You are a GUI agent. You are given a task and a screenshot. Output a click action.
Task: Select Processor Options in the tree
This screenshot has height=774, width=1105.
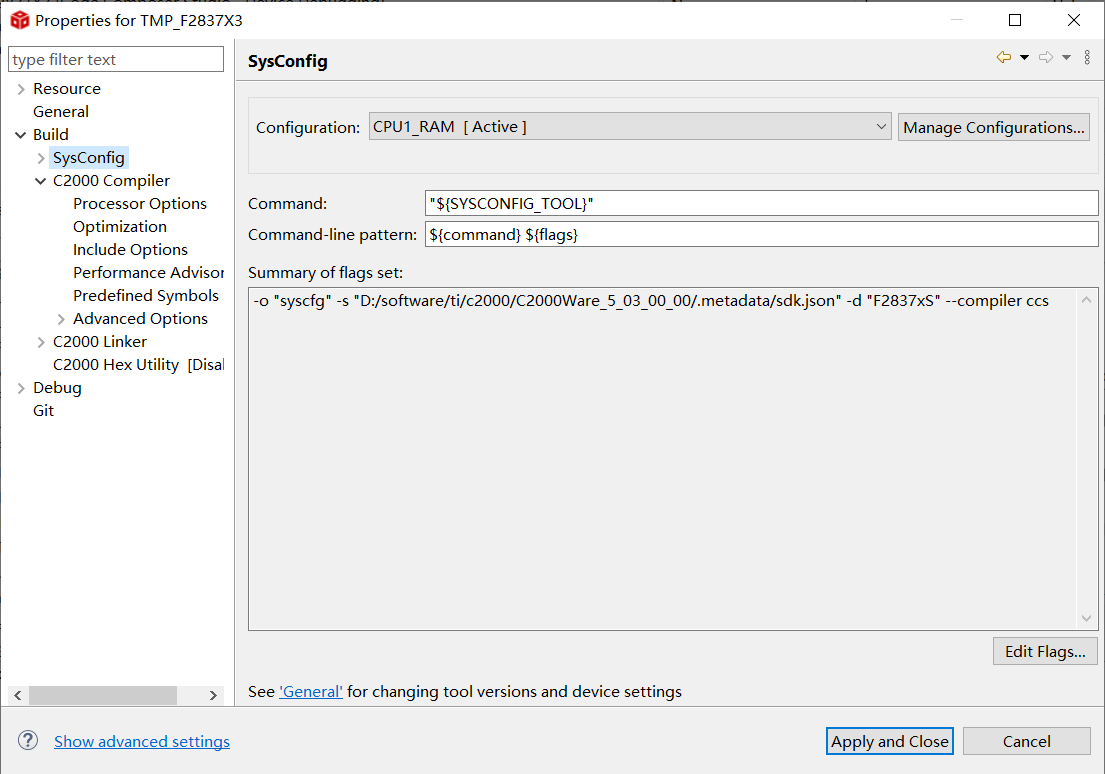click(x=139, y=204)
